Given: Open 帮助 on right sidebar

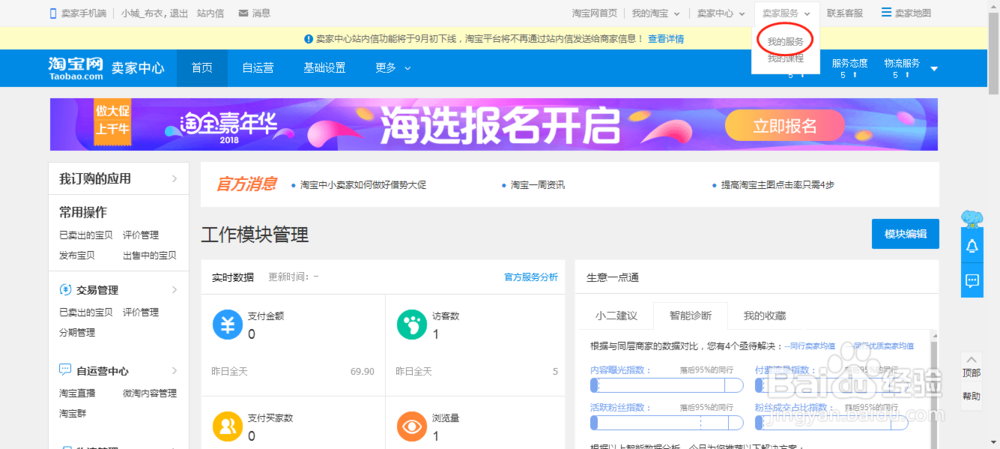Looking at the screenshot, I should coord(971,396).
